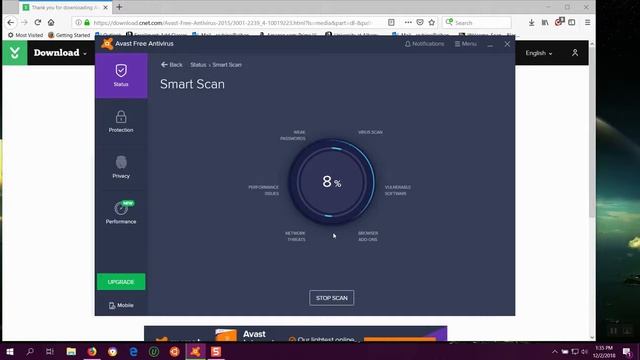Click the Weak Passwords stage label
This screenshot has width=640, height=360.
[x=293, y=135]
